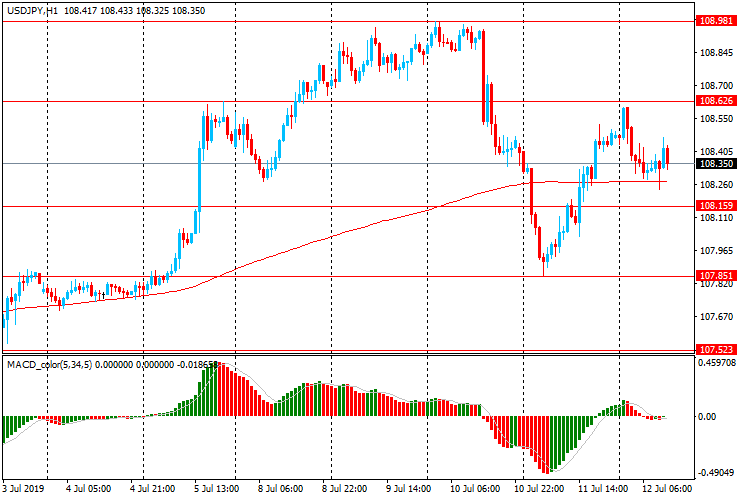
Task: Click the 10 Jul 06:00 time label
Action: tap(474, 488)
